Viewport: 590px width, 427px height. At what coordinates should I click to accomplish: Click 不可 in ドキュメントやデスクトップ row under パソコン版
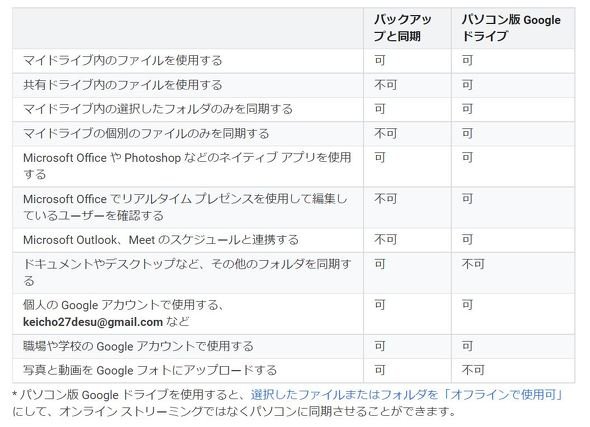(473, 264)
